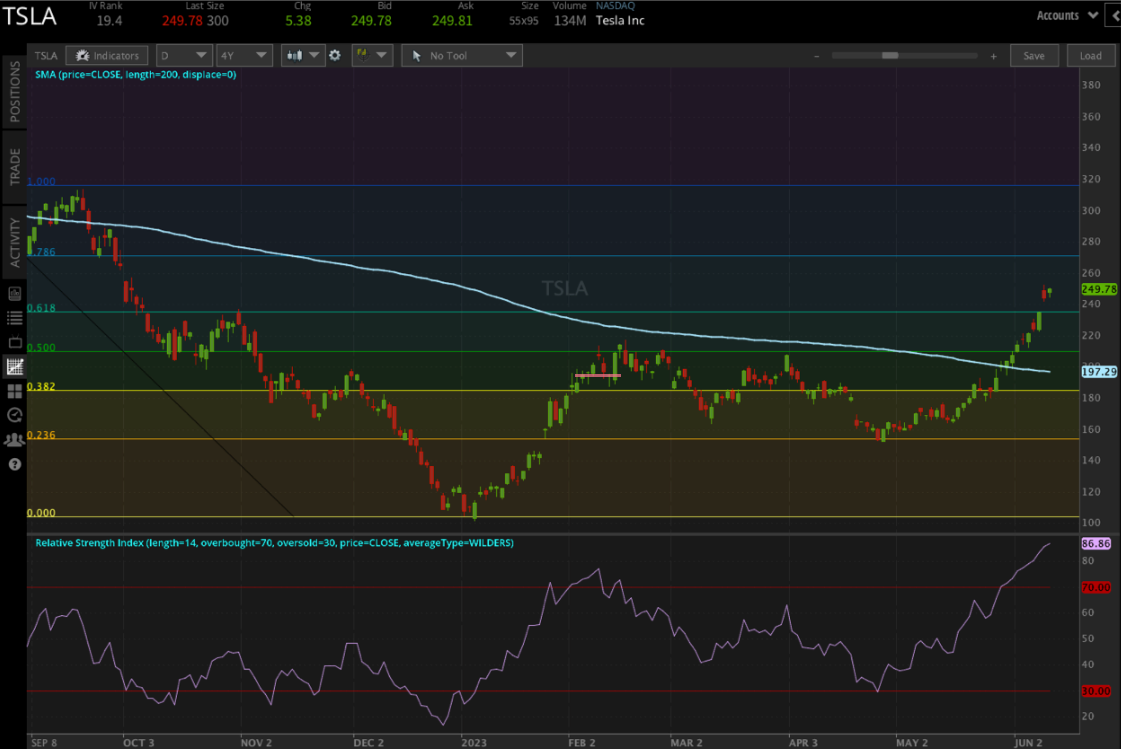1121x749 pixels.
Task: Switch to the Positions side tab
Action: pos(14,92)
